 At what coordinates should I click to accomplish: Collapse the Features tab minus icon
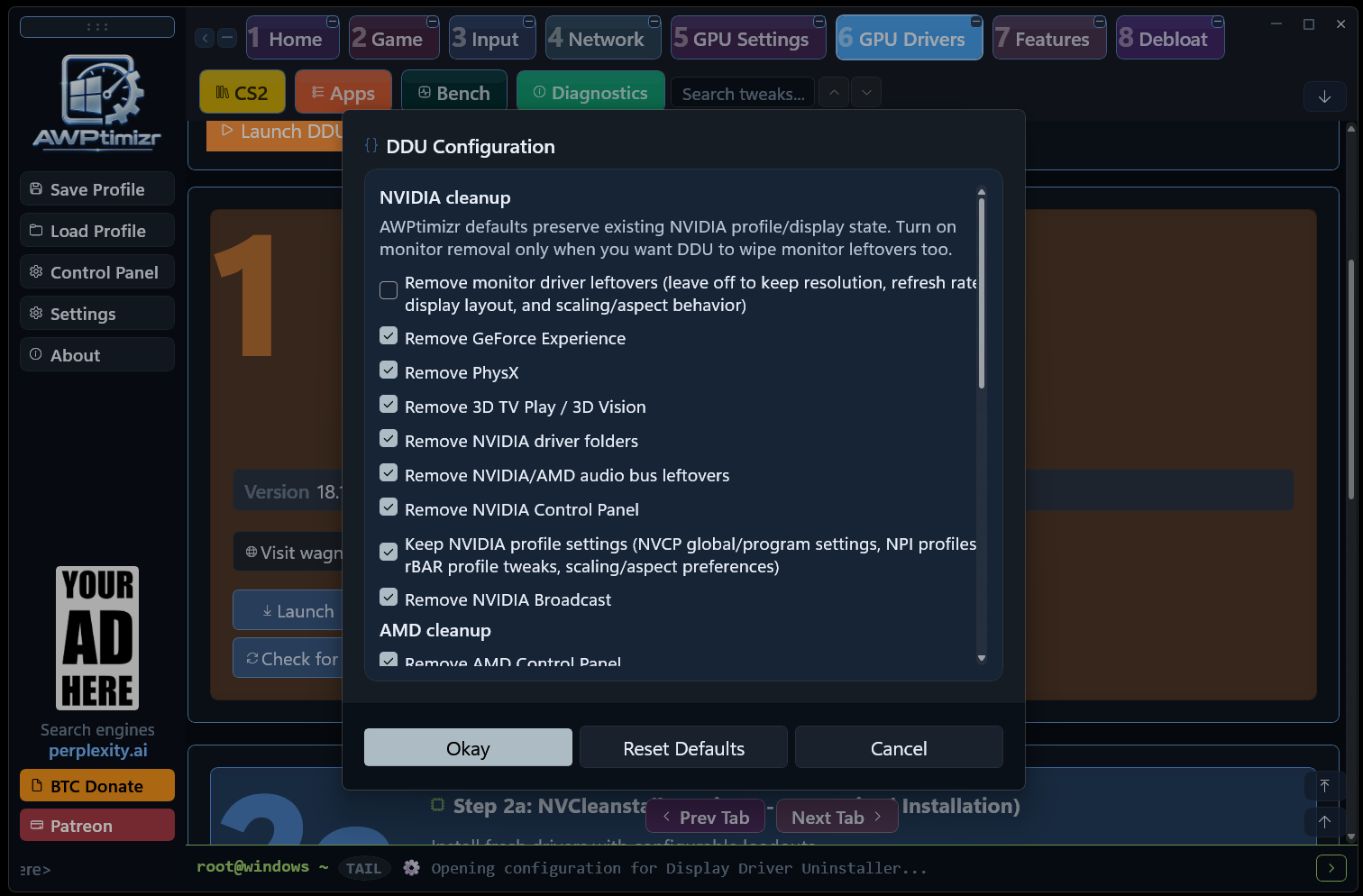[x=1100, y=22]
